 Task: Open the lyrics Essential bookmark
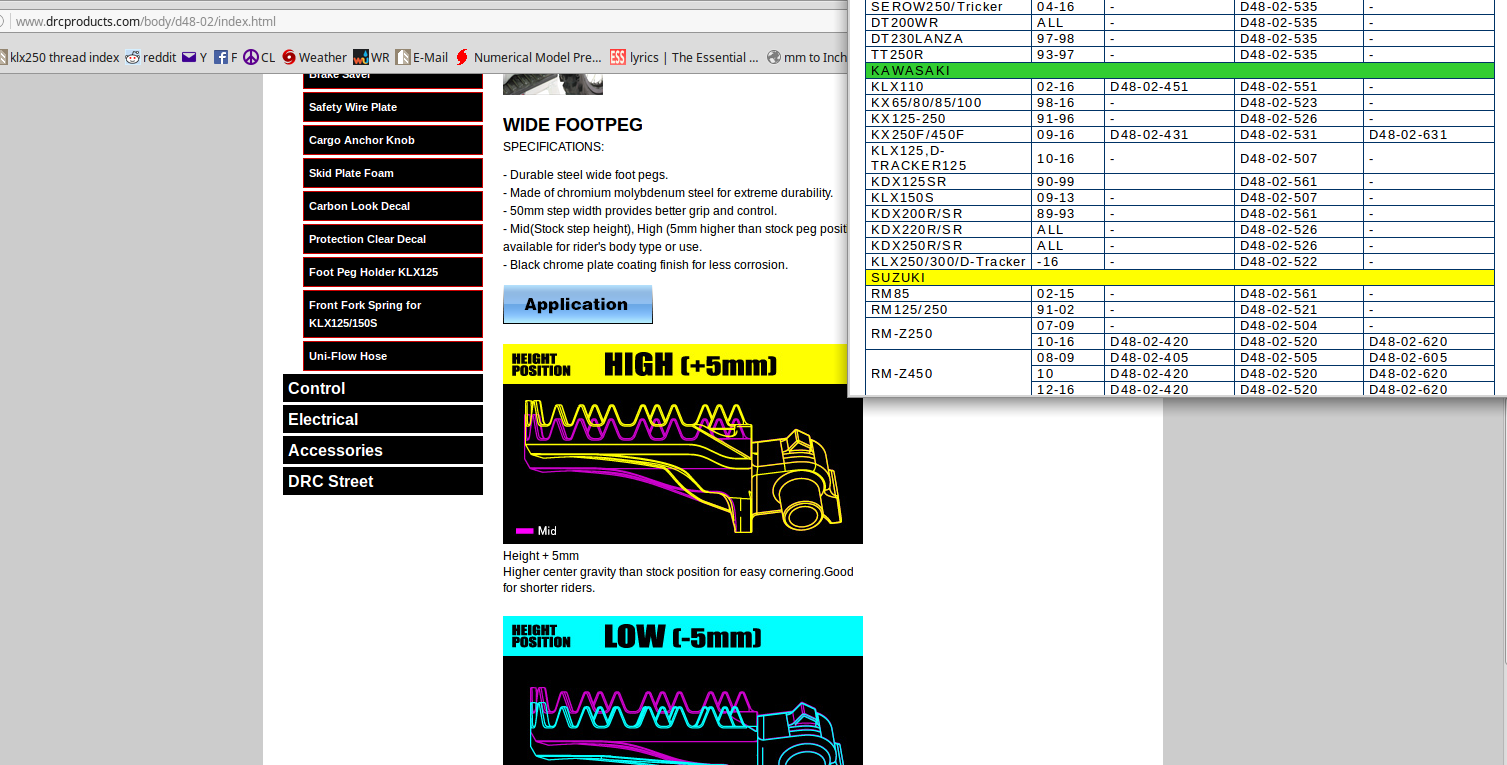684,57
